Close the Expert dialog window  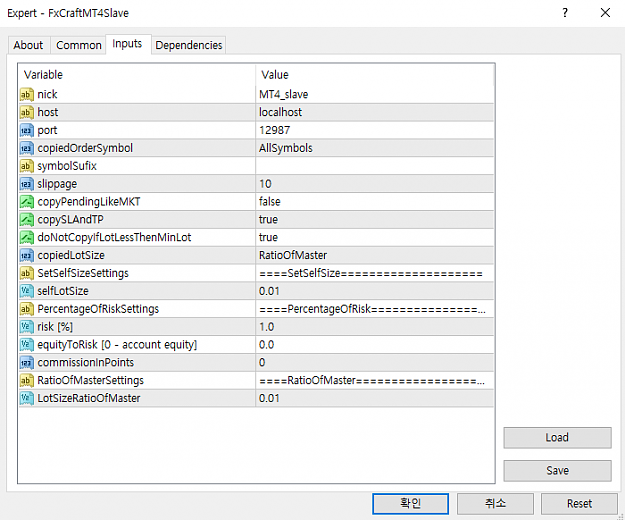[x=605, y=13]
